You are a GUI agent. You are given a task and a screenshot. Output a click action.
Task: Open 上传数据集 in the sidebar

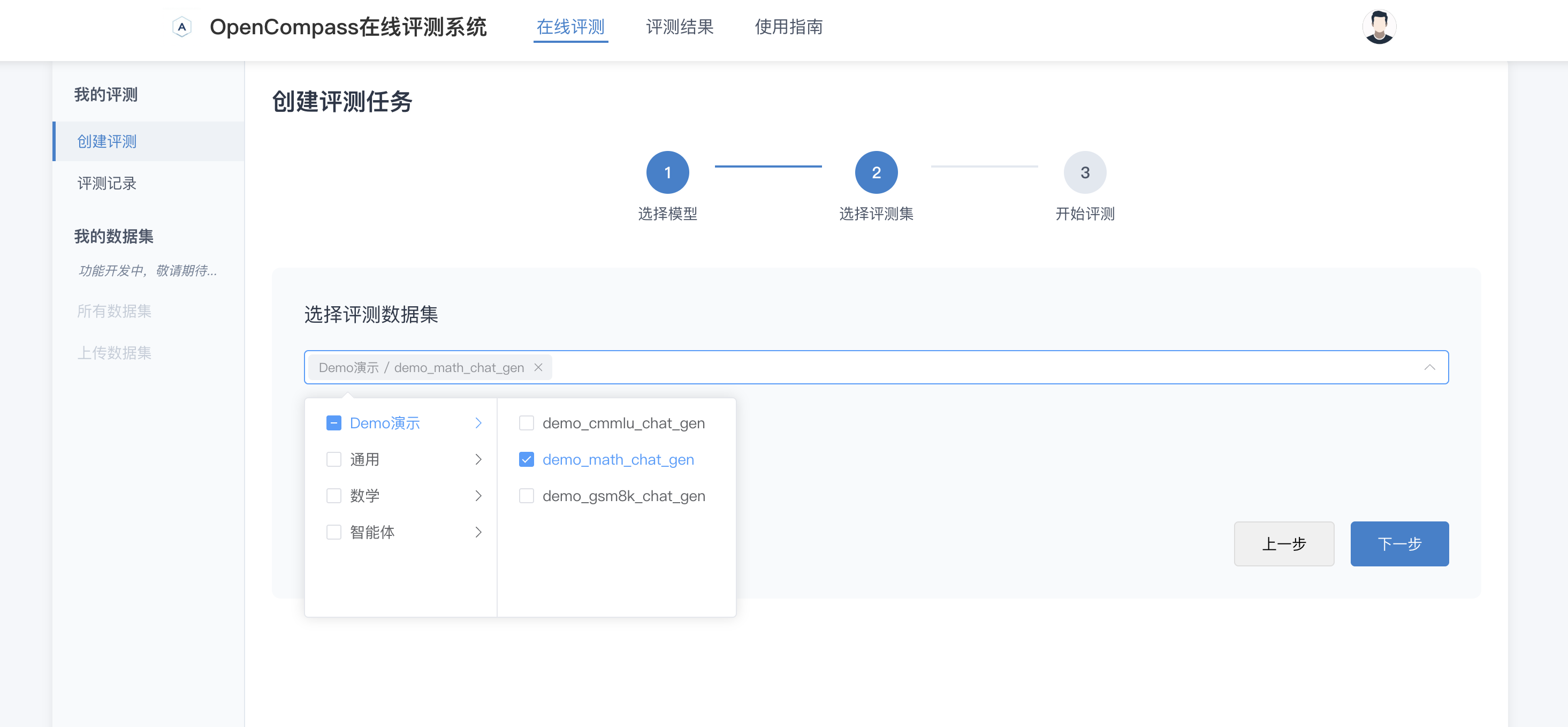(114, 353)
